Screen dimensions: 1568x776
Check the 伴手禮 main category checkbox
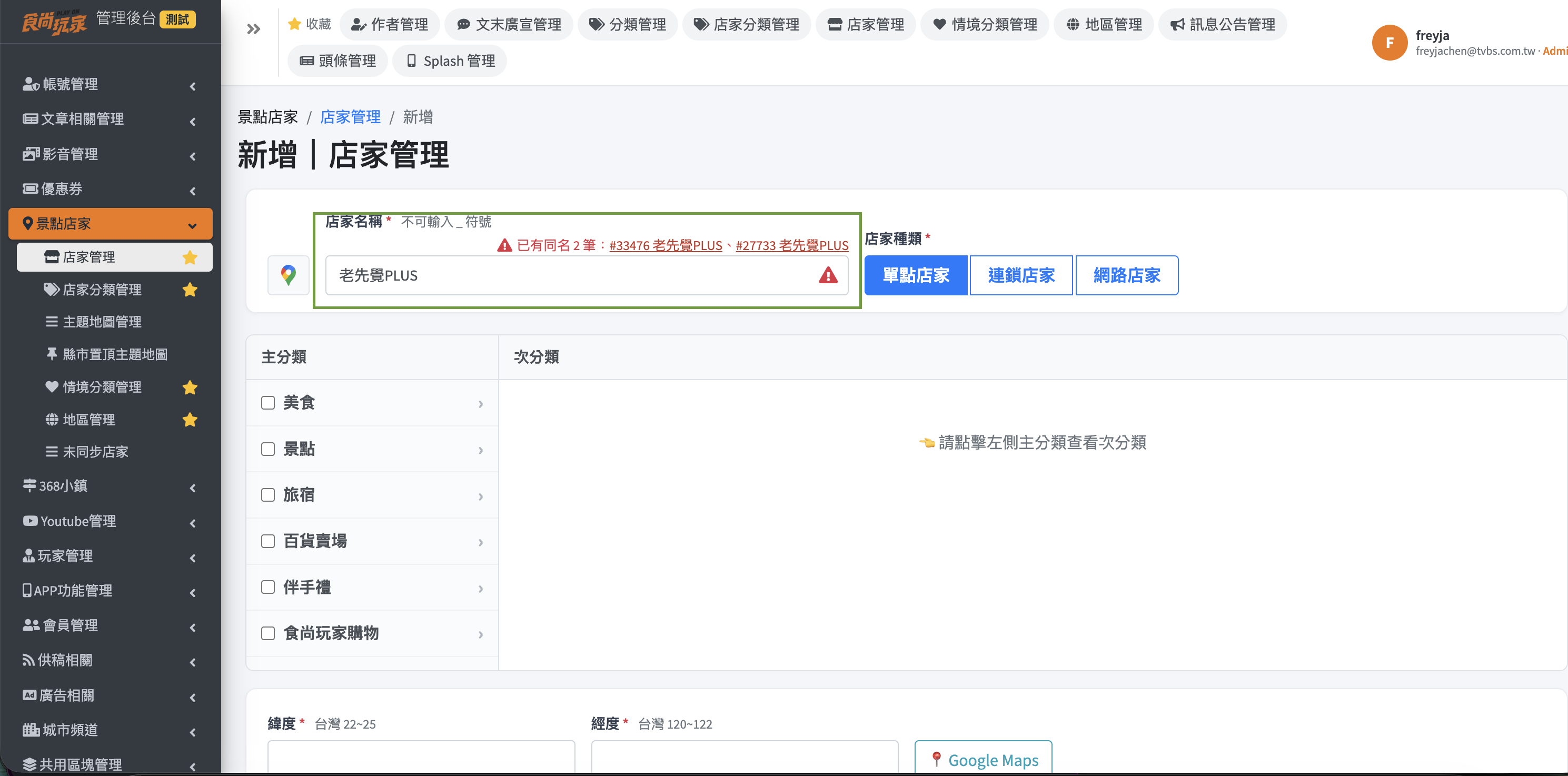pos(268,588)
